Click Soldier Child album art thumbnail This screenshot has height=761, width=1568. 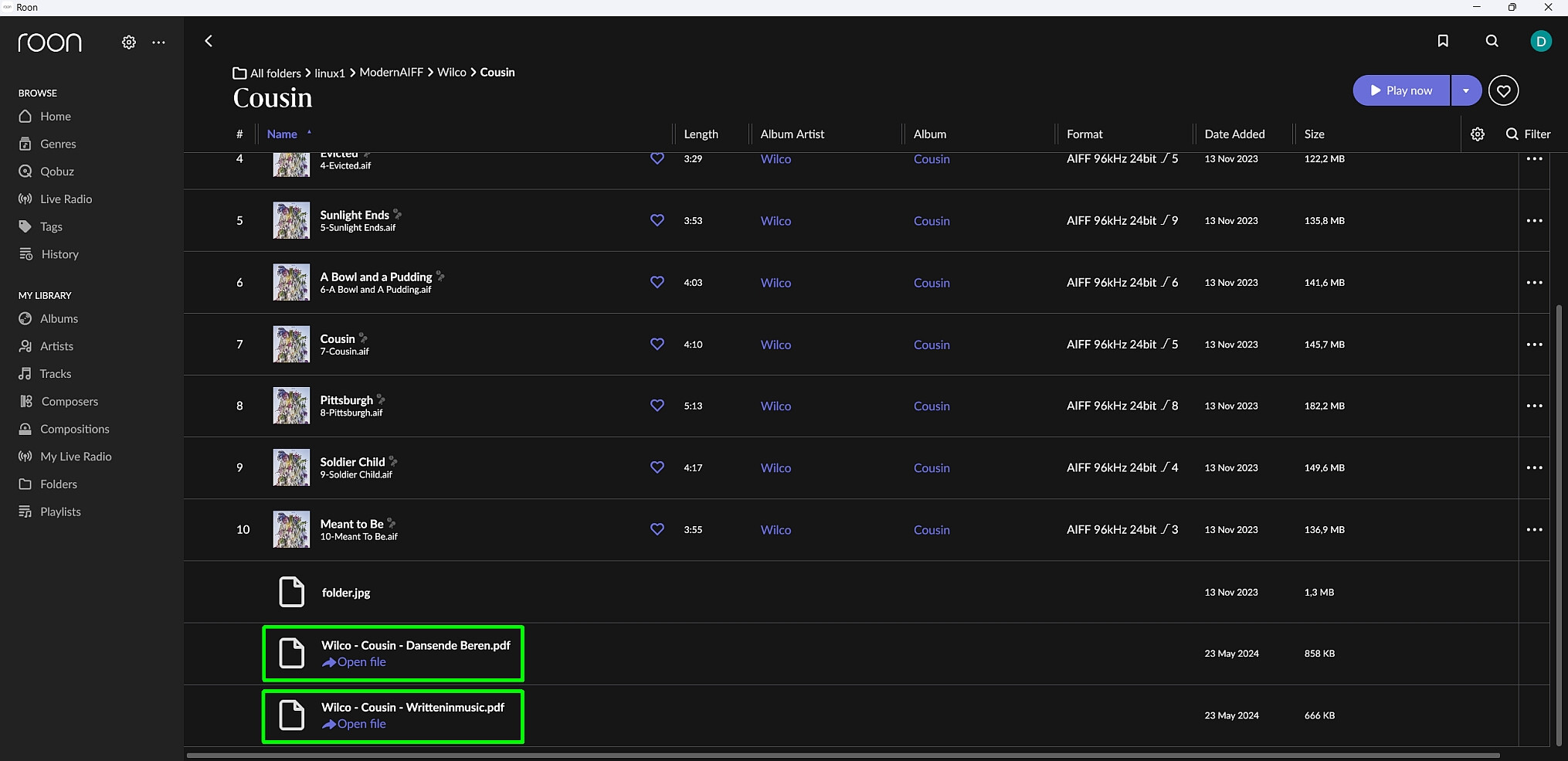(x=291, y=467)
